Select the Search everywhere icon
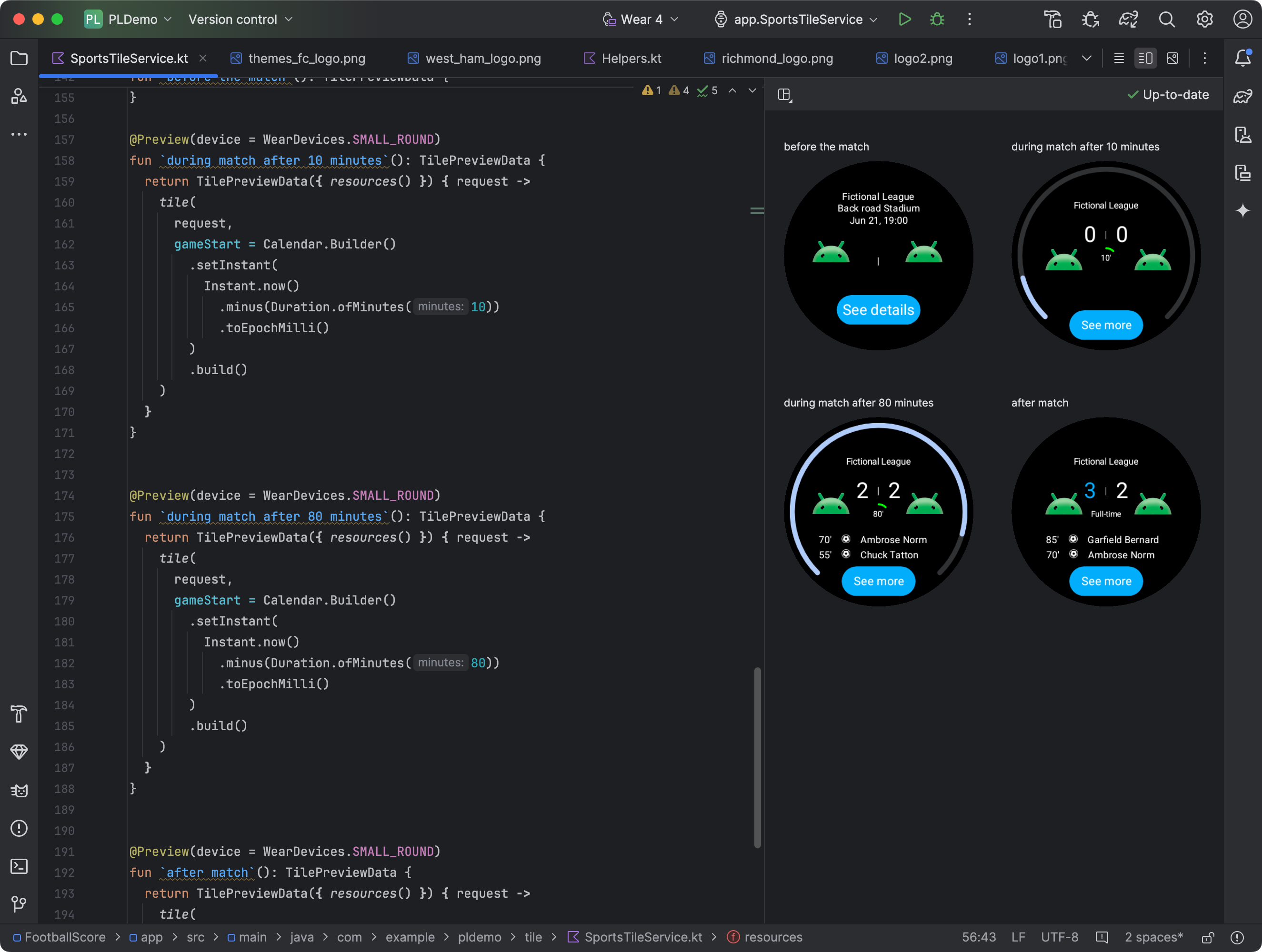The image size is (1262, 952). [x=1166, y=18]
